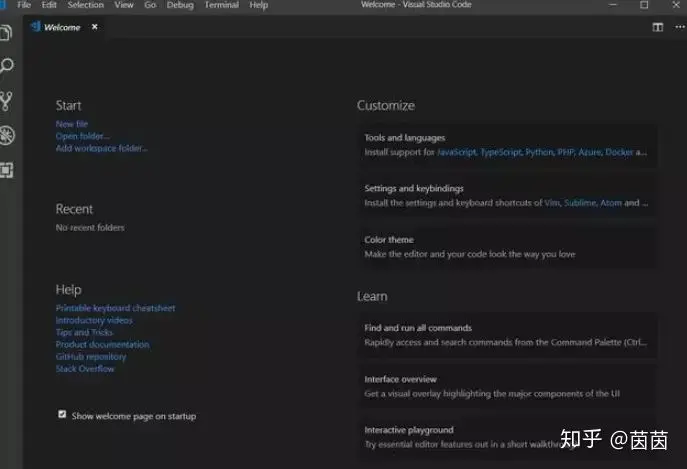Open Product documentation link
The height and width of the screenshot is (469, 687).
click(103, 345)
